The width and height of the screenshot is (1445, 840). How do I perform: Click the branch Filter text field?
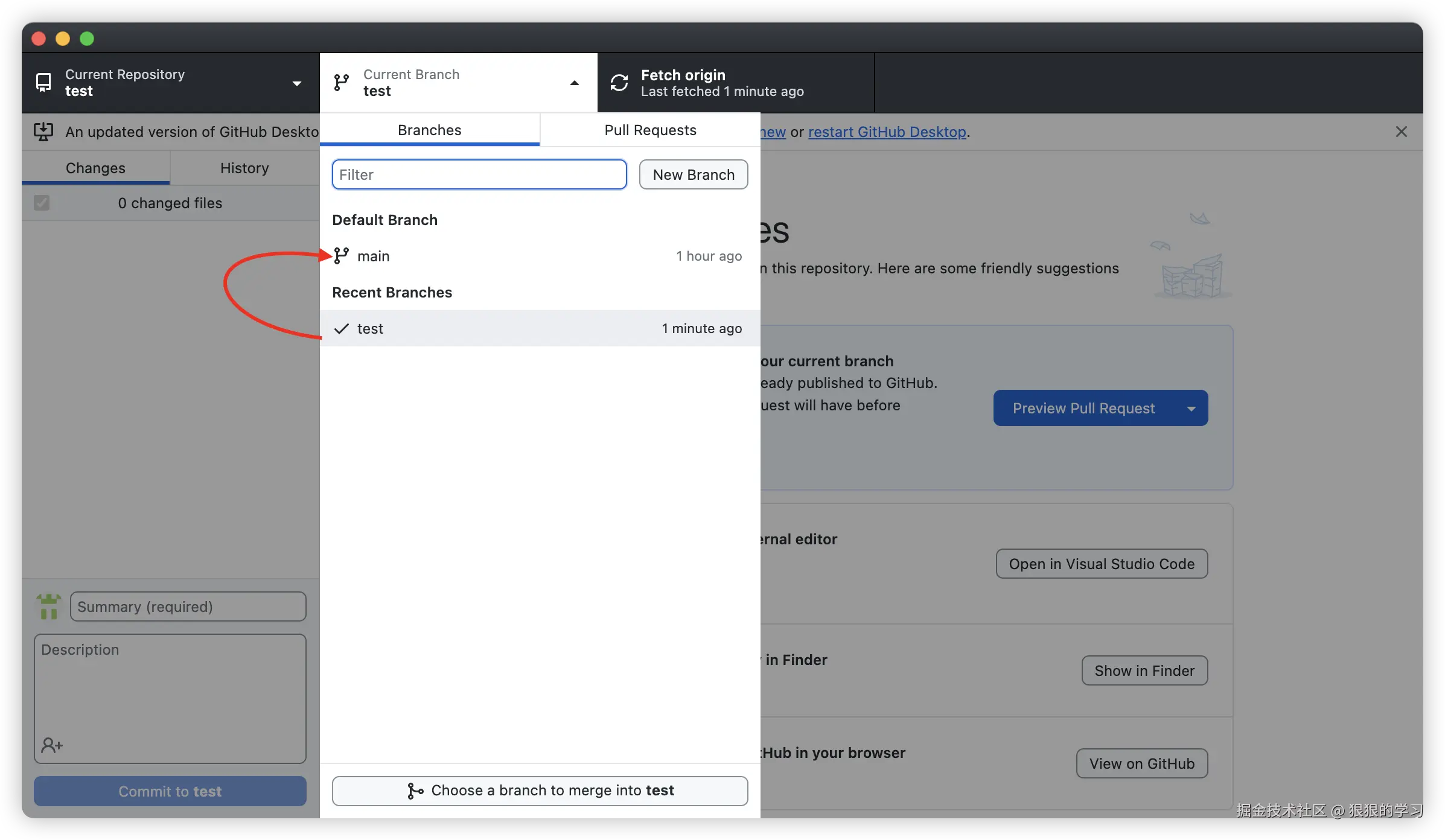[x=479, y=174]
